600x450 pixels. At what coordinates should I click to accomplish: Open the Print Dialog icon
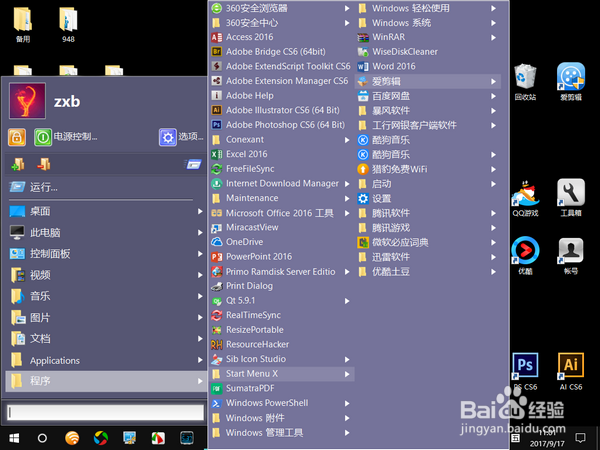pos(217,286)
